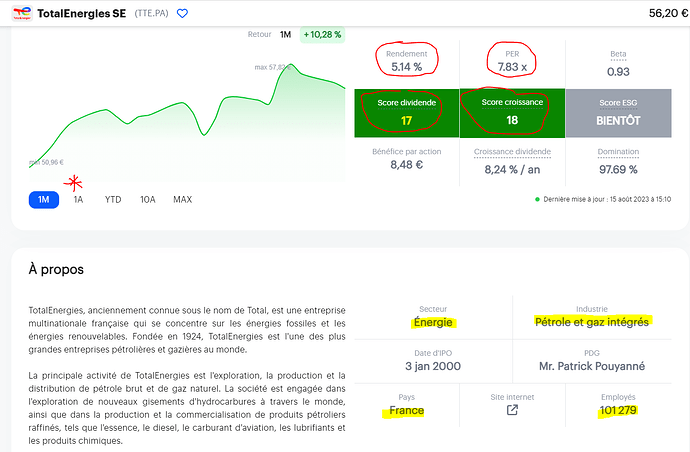
Task: Click the Énergie sector value
Action: [432, 322]
